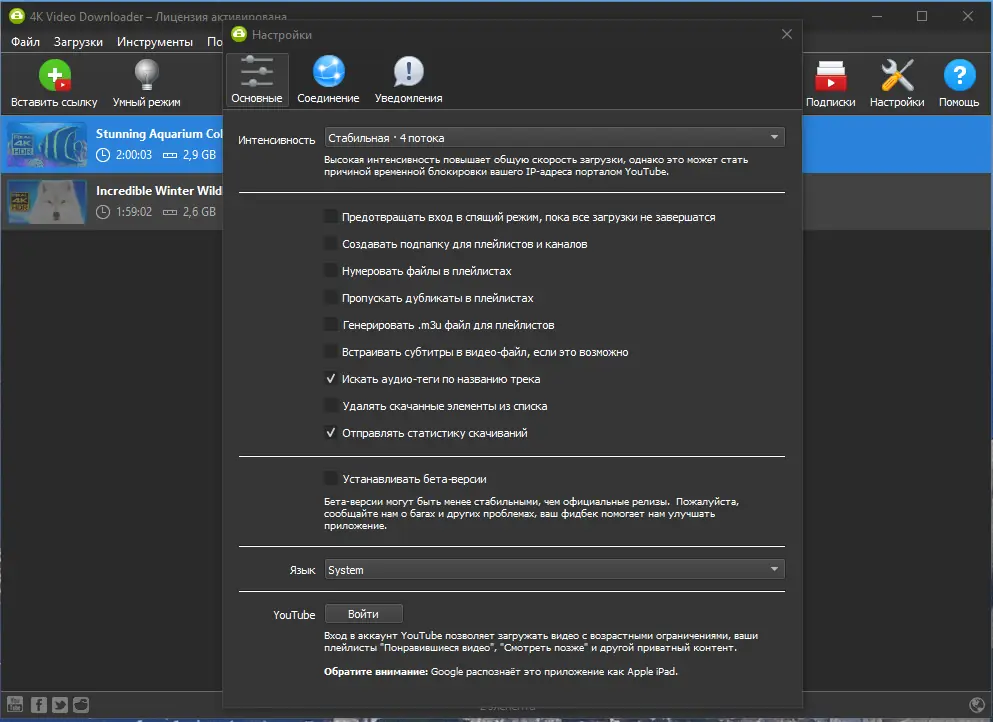Click the YouTube Войти button
The width and height of the screenshot is (993, 722).
(x=364, y=614)
